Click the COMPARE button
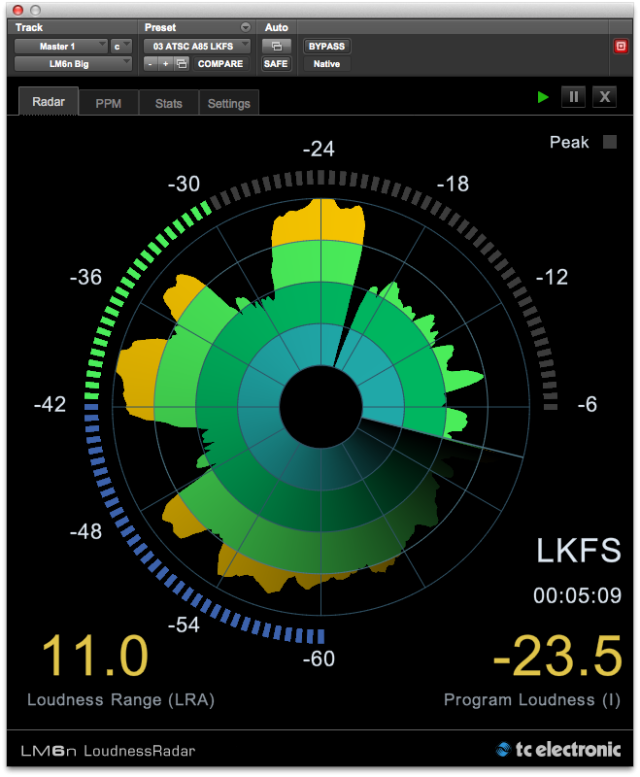Screen dimensions: 640x777 click(x=220, y=64)
